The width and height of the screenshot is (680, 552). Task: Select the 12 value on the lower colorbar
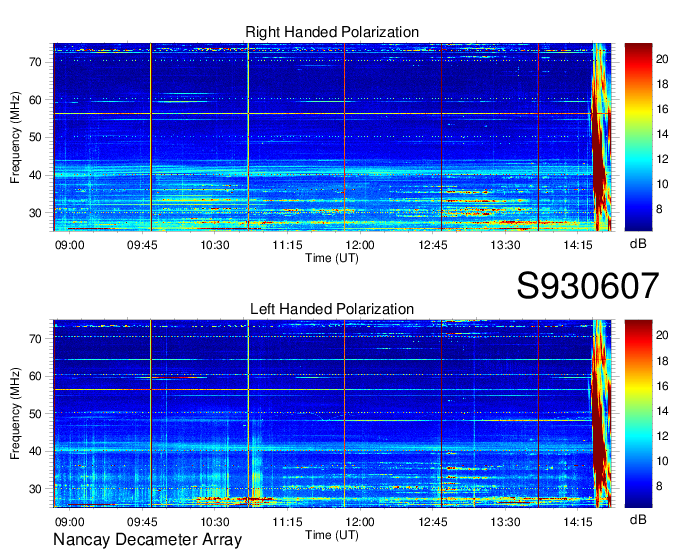tap(662, 436)
